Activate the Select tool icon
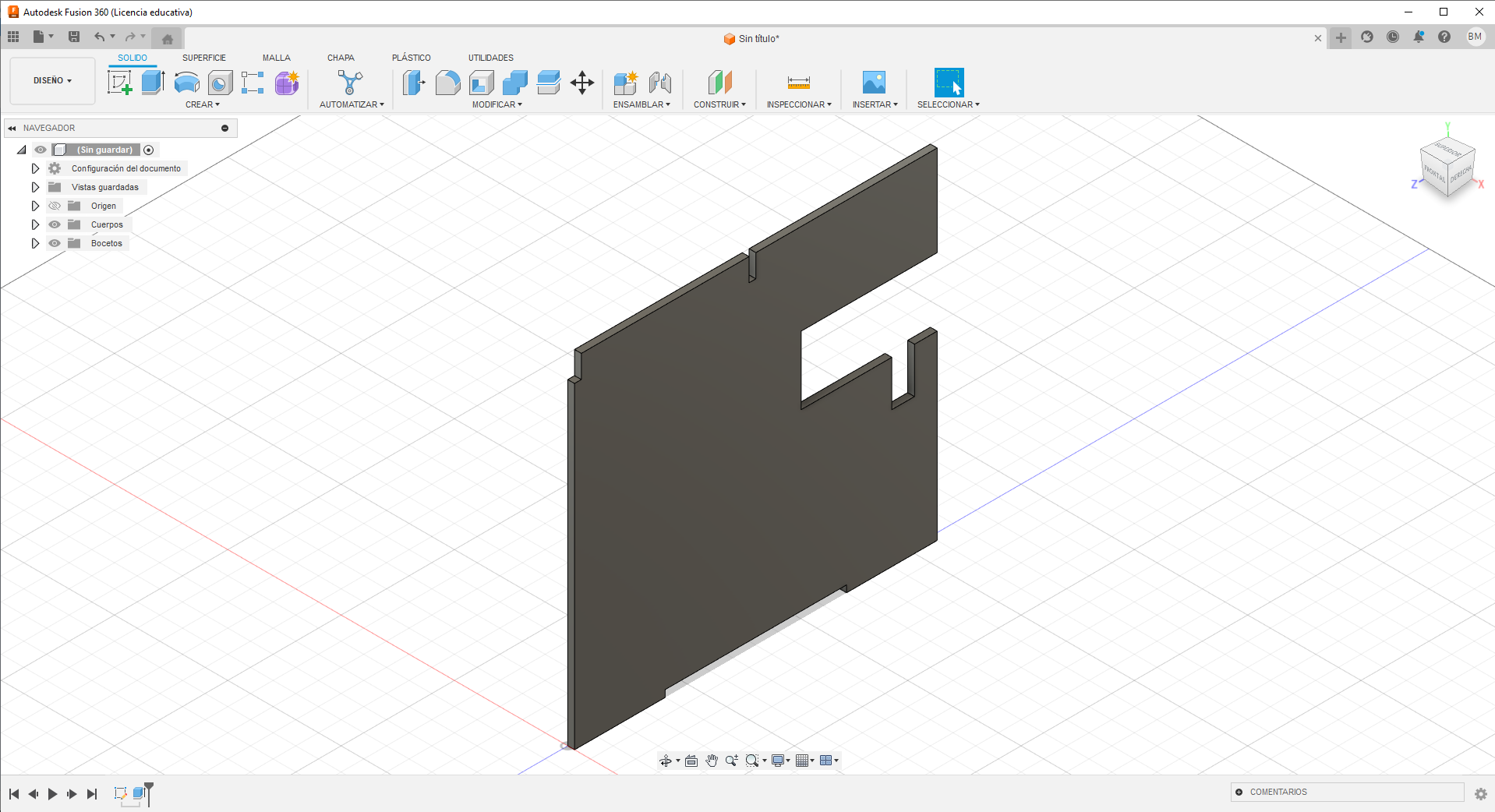 (949, 83)
